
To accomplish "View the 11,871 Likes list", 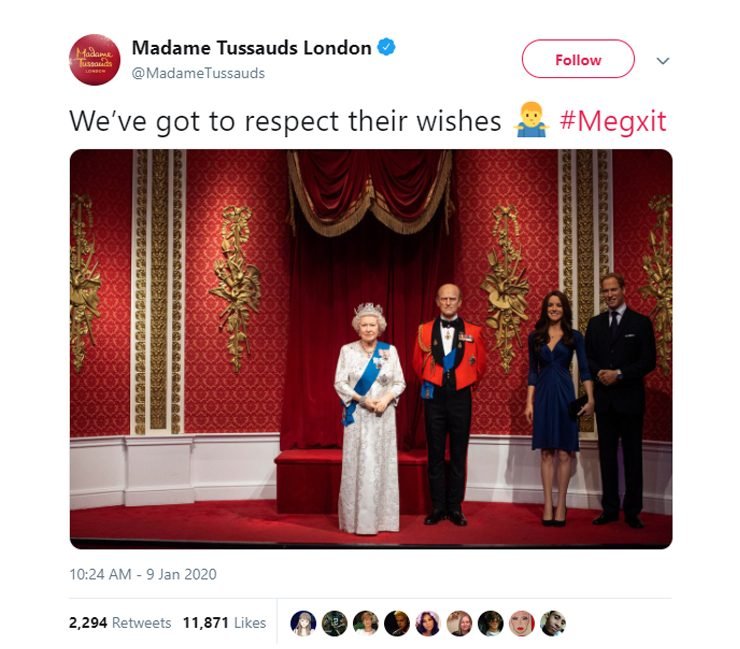I will pyautogui.click(x=225, y=623).
